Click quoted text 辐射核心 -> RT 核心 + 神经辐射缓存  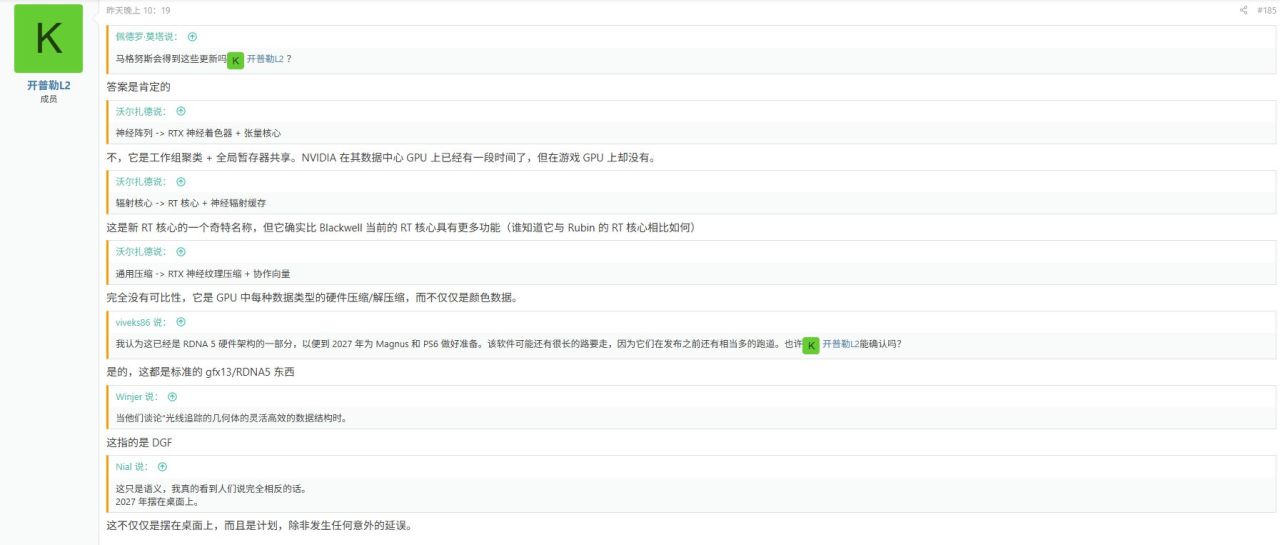191,203
